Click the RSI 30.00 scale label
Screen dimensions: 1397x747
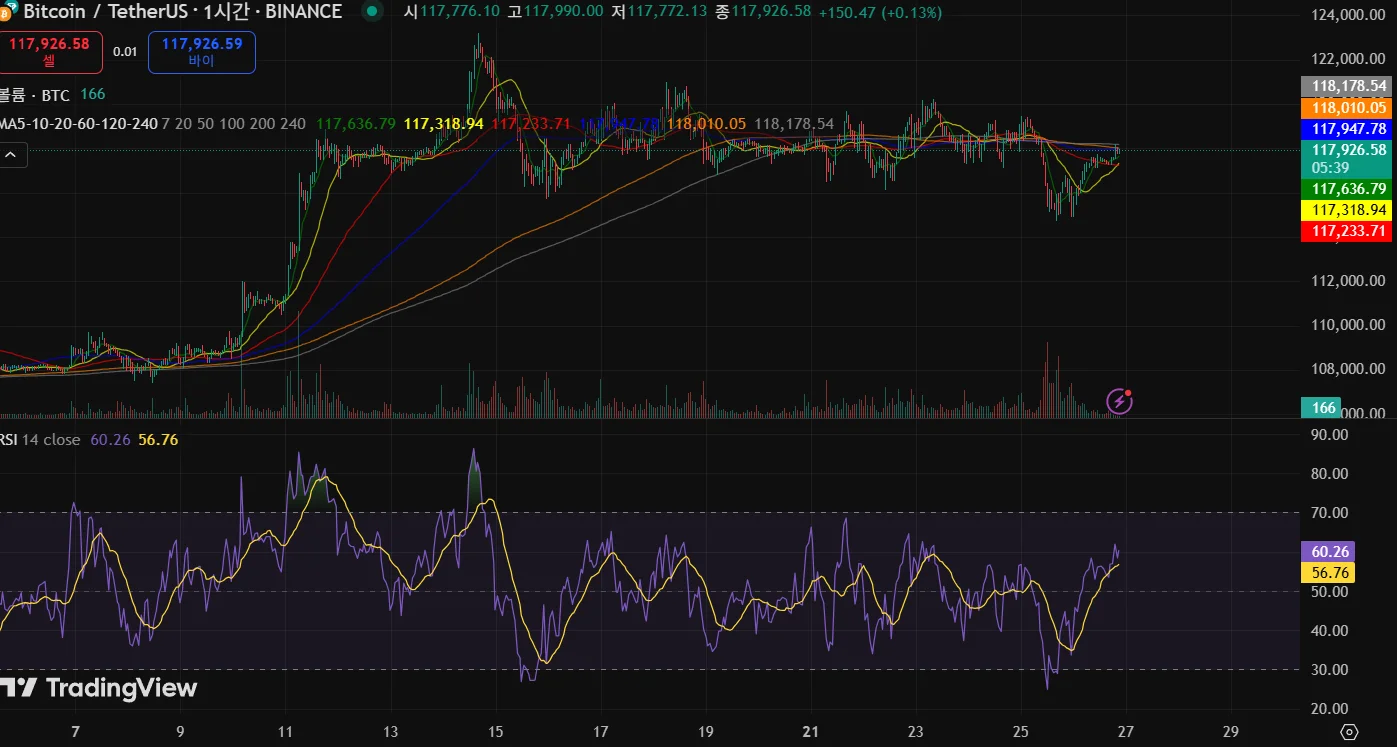pyautogui.click(x=1329, y=670)
